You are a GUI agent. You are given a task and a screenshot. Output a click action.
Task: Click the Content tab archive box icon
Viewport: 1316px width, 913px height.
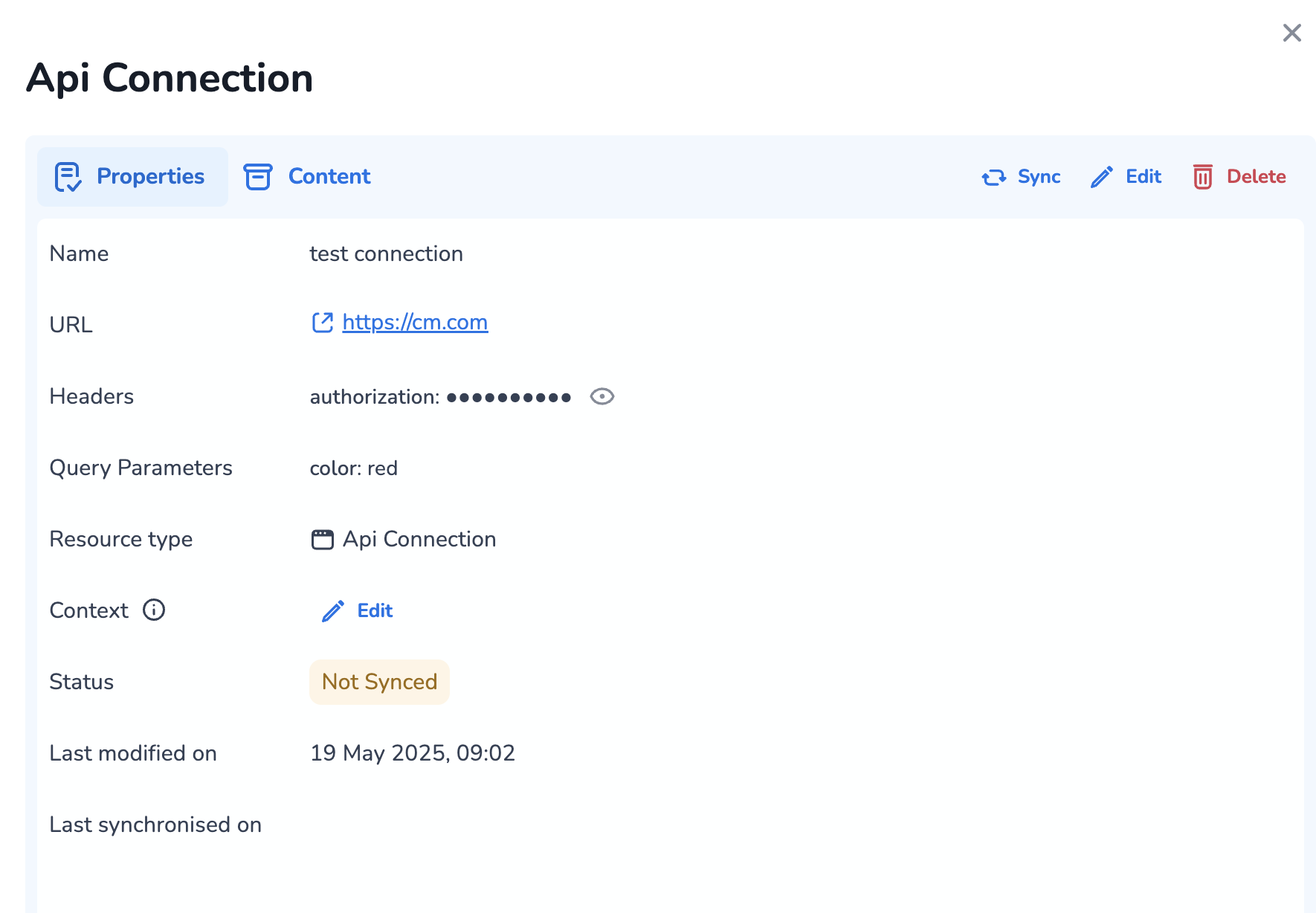point(258,177)
